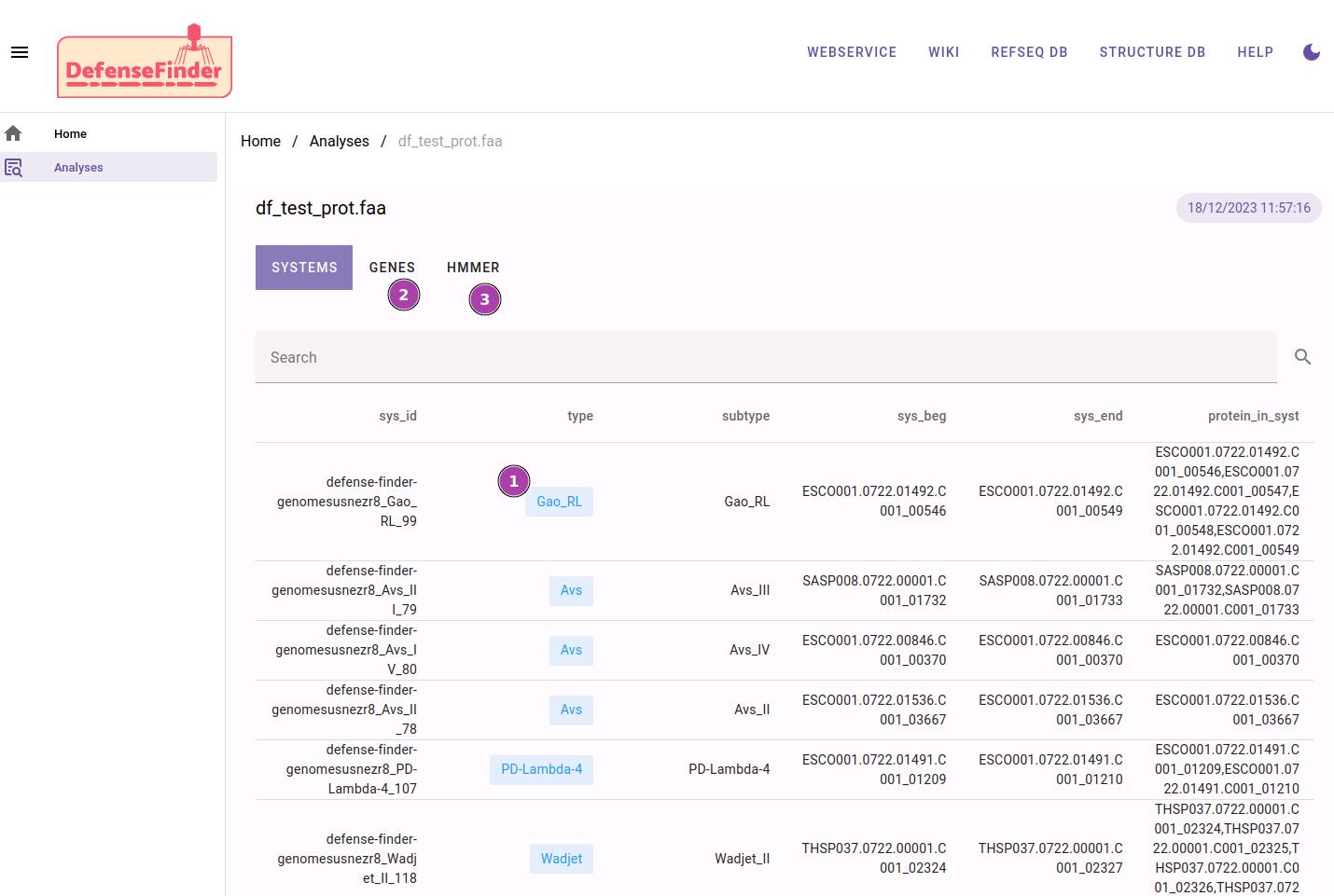Open the Wiki link

pyautogui.click(x=944, y=52)
